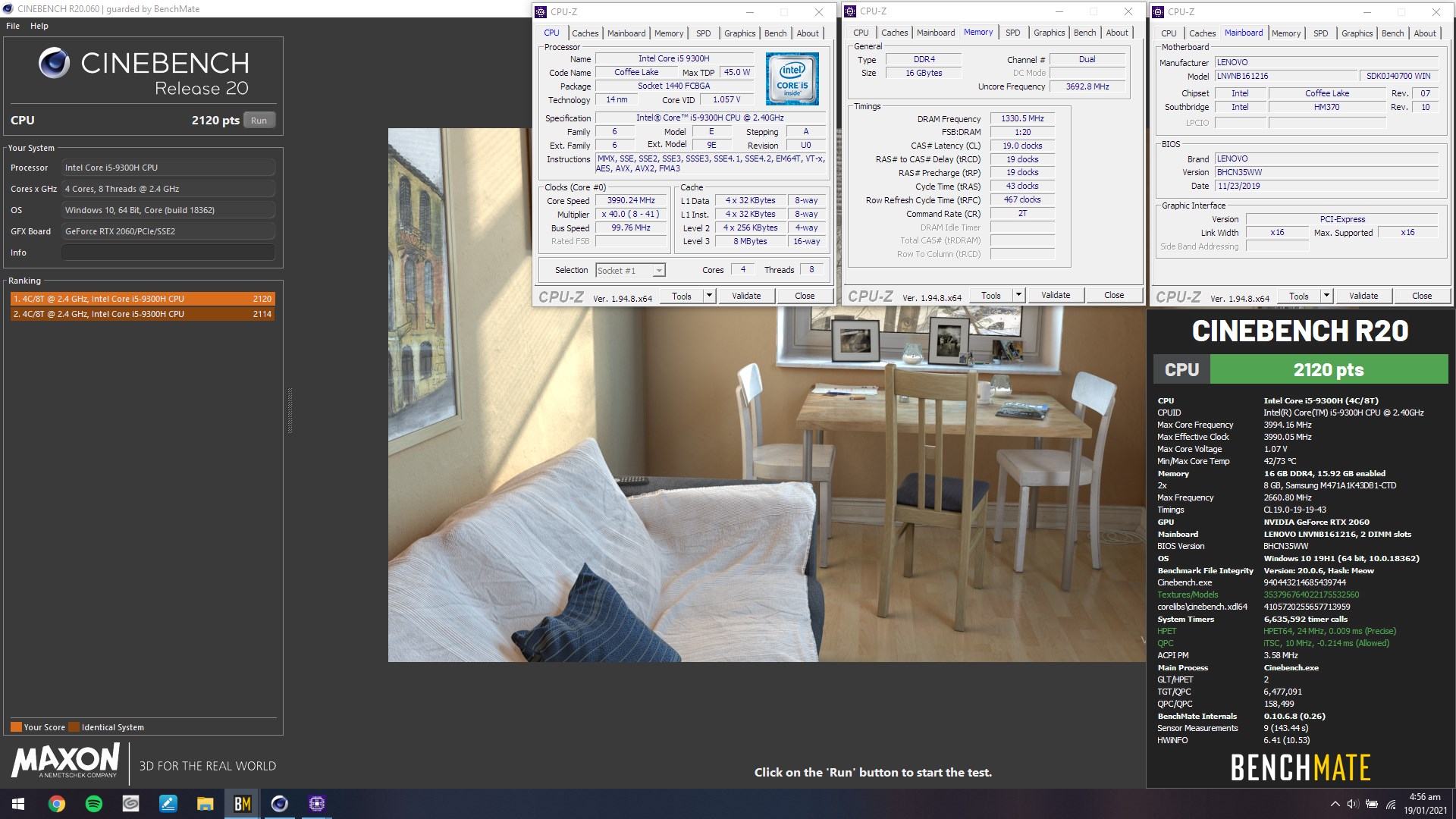Screen dimensions: 1456x819
Task: Open the blue pen app in the taskbar
Action: [168, 804]
